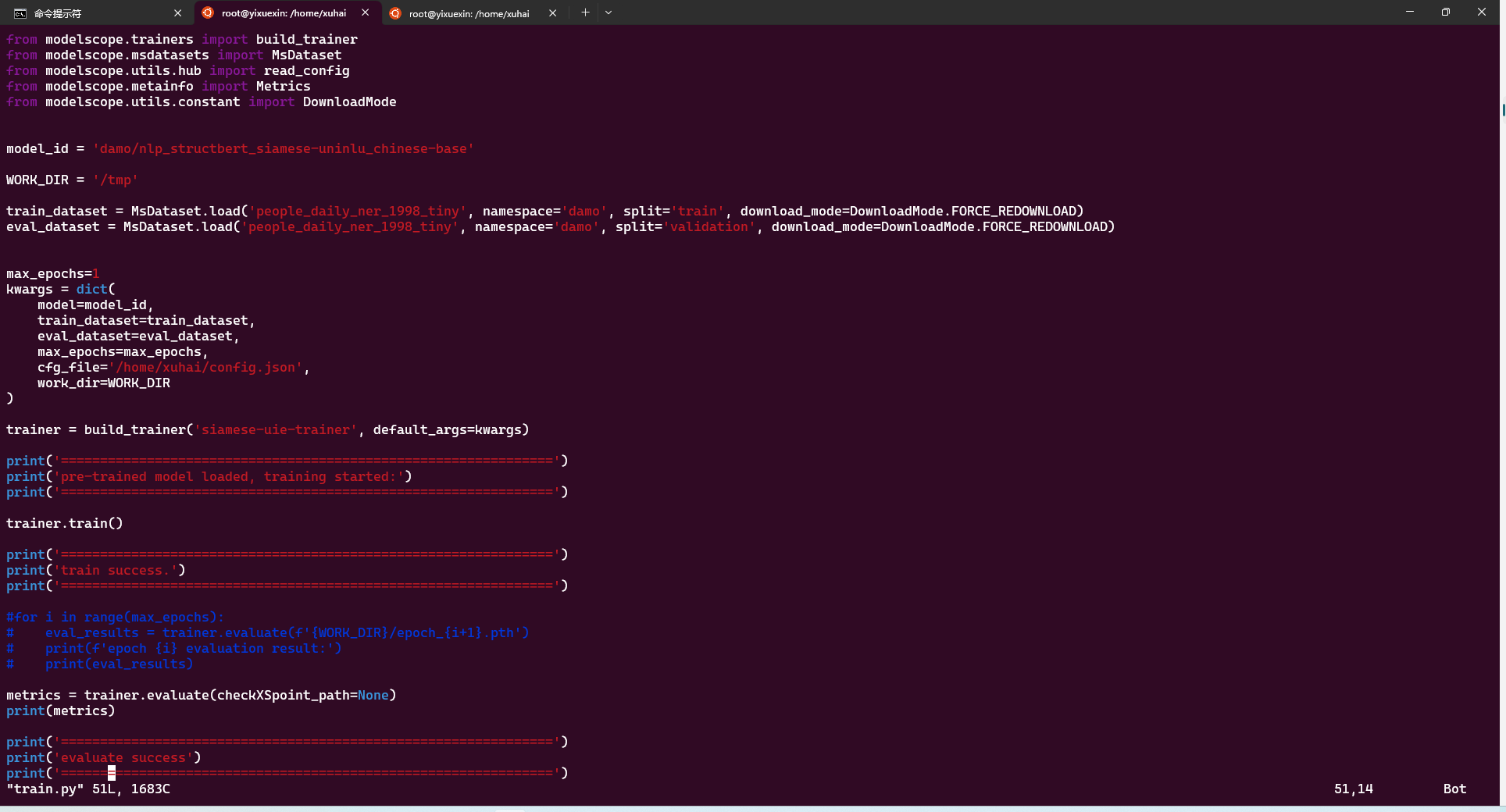Click 'MsDataset' in the msdatasets import line
Image resolution: width=1506 pixels, height=812 pixels.
307,55
